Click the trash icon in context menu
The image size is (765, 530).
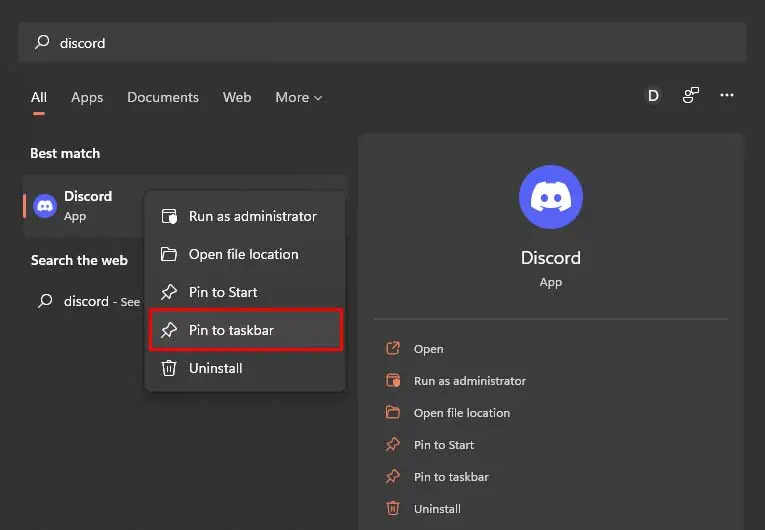click(169, 368)
